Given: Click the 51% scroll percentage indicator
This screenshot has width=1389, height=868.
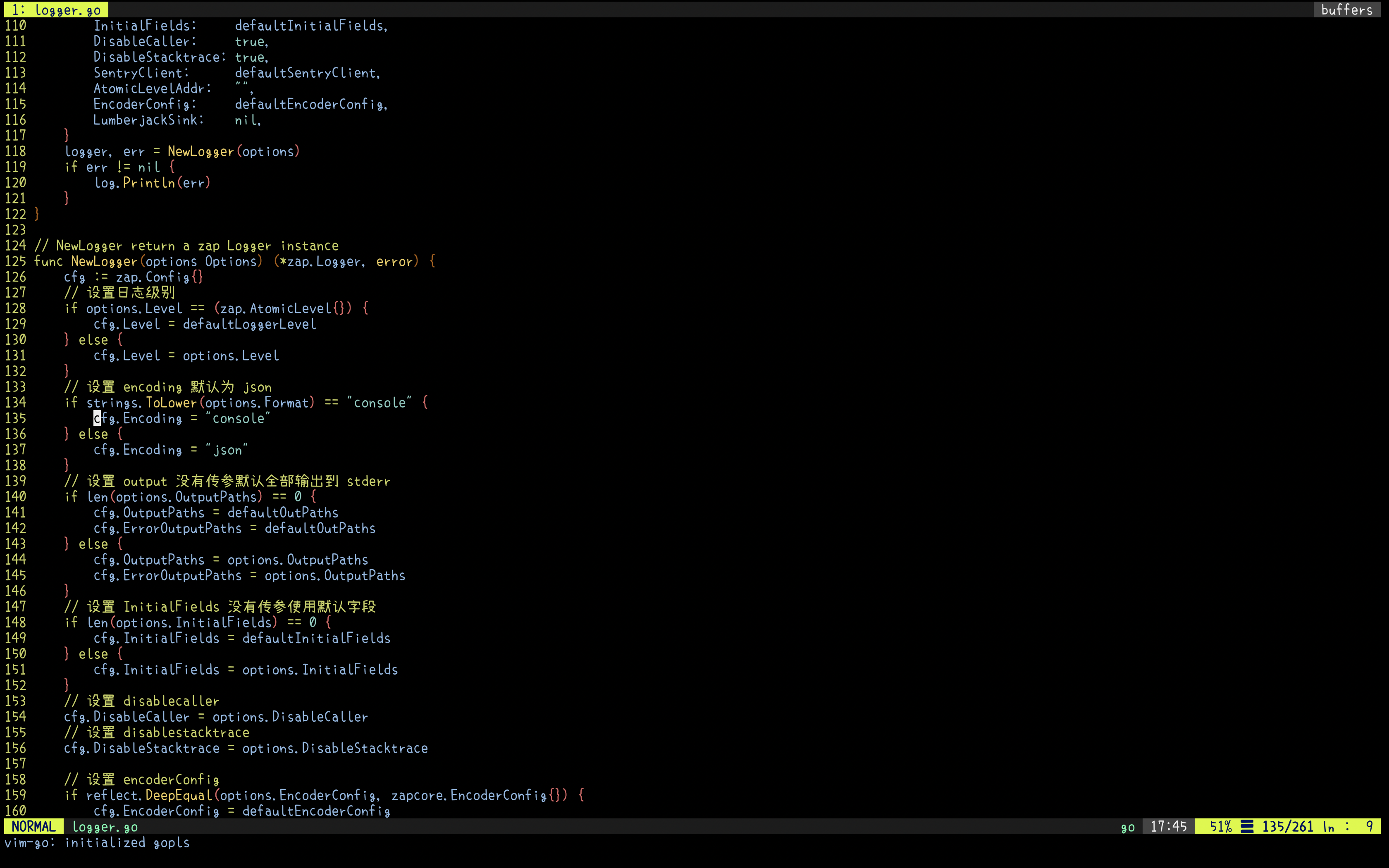Looking at the screenshot, I should pos(1220,827).
